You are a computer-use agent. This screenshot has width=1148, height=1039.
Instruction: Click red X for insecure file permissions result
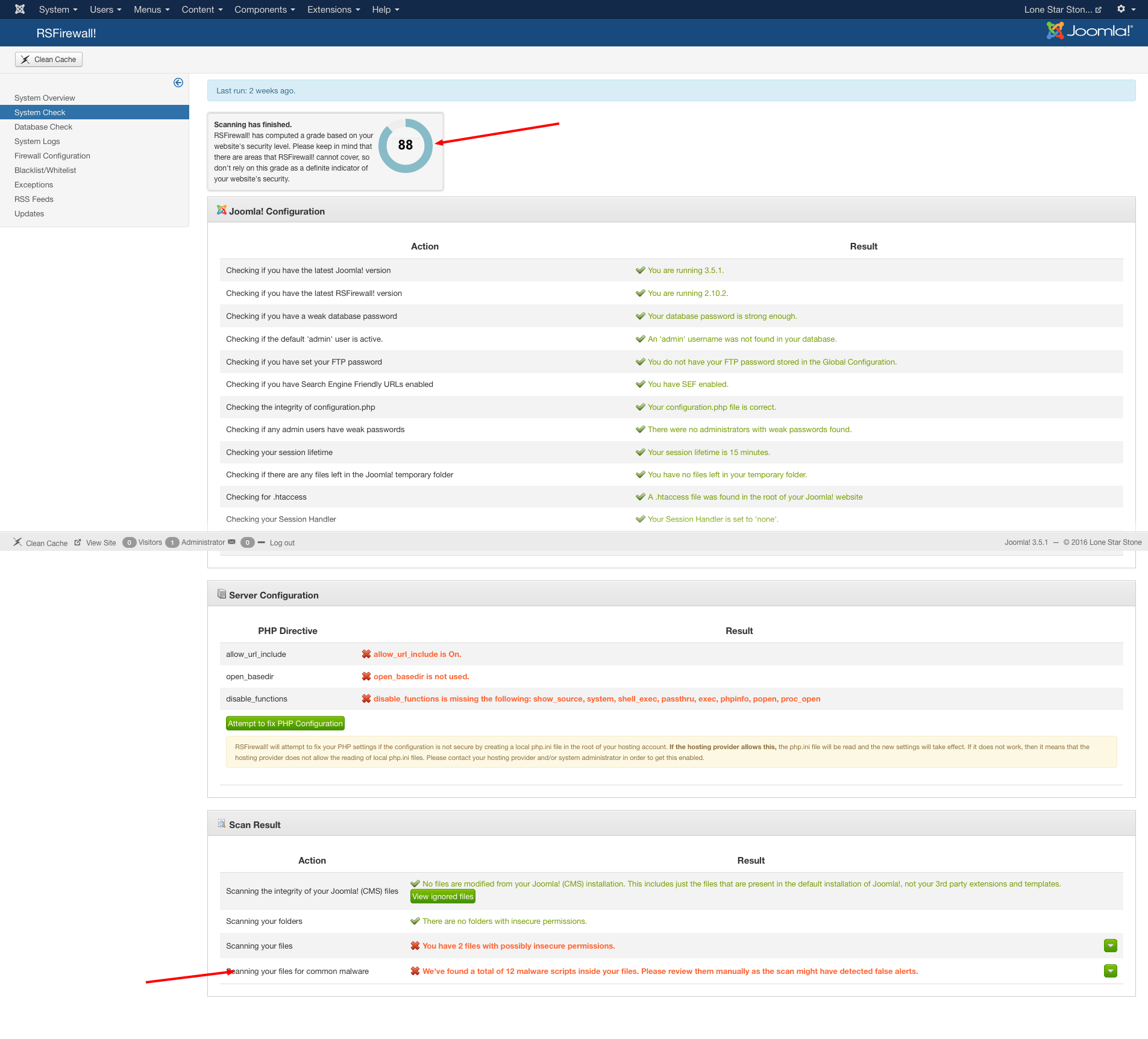tap(415, 946)
